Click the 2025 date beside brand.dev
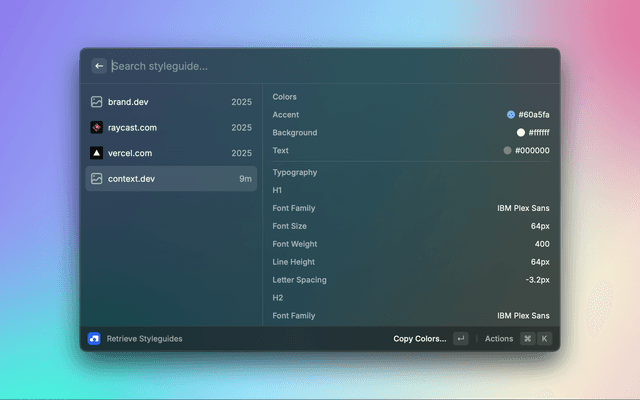The width and height of the screenshot is (640, 400). coord(241,102)
